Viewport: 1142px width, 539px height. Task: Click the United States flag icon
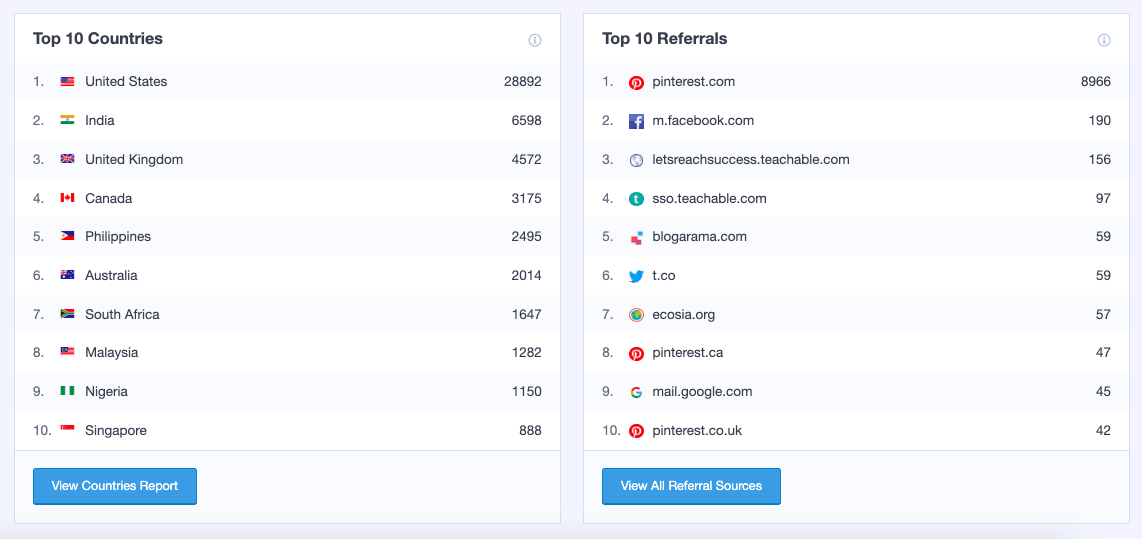point(67,82)
